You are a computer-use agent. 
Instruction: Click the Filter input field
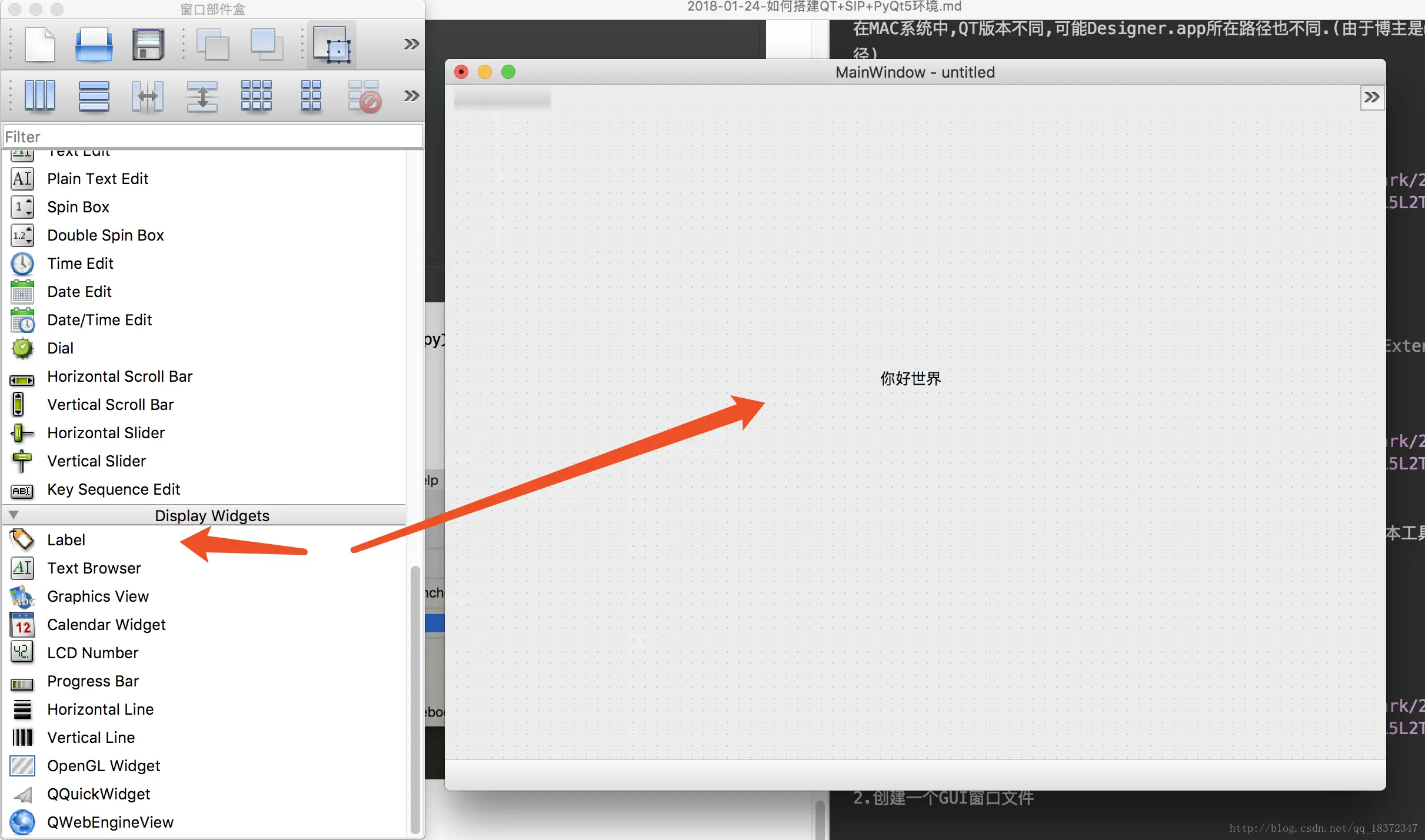(x=212, y=136)
